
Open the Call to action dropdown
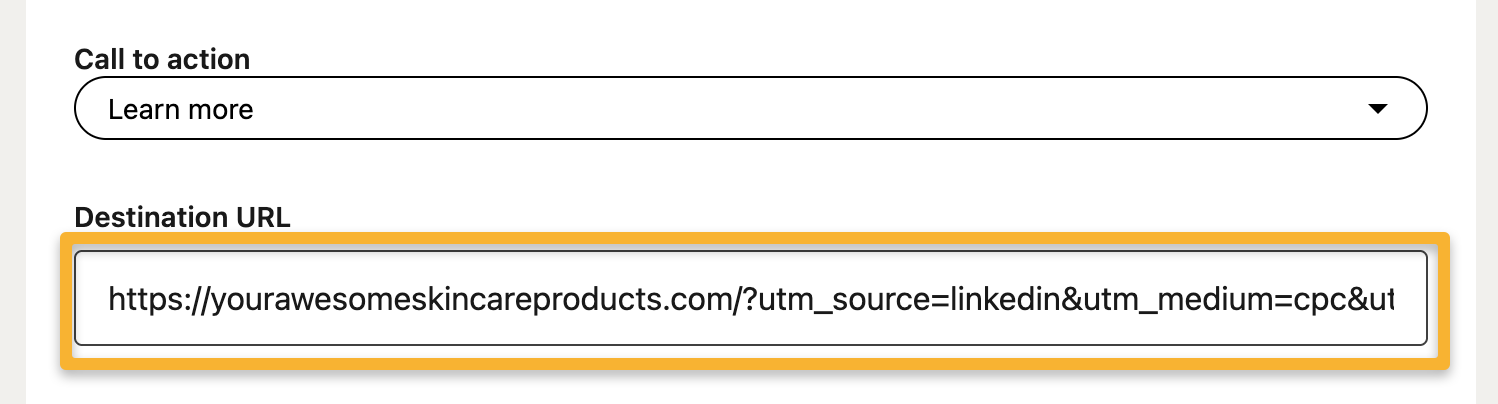pyautogui.click(x=750, y=108)
